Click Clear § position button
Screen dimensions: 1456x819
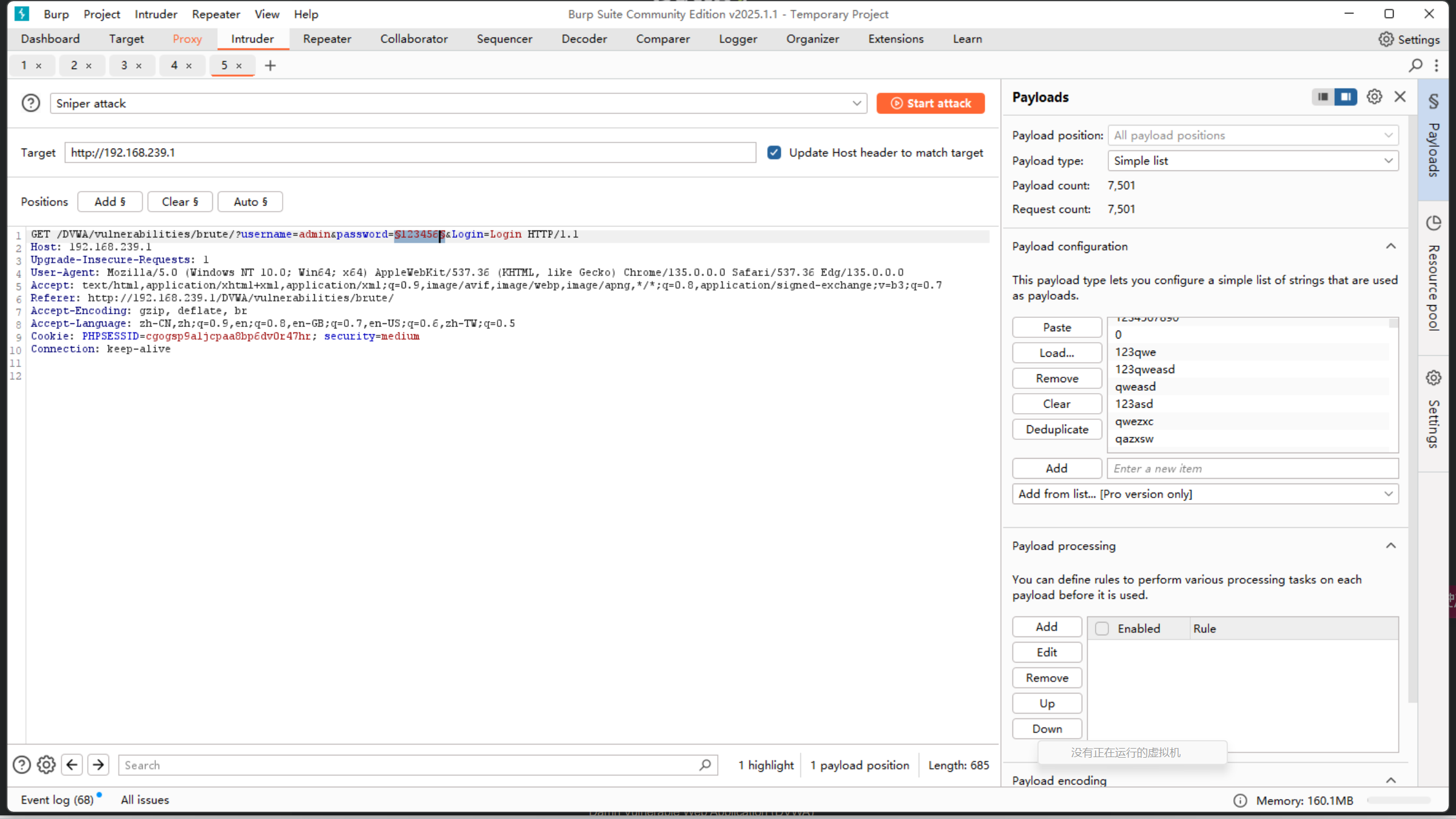(x=180, y=201)
